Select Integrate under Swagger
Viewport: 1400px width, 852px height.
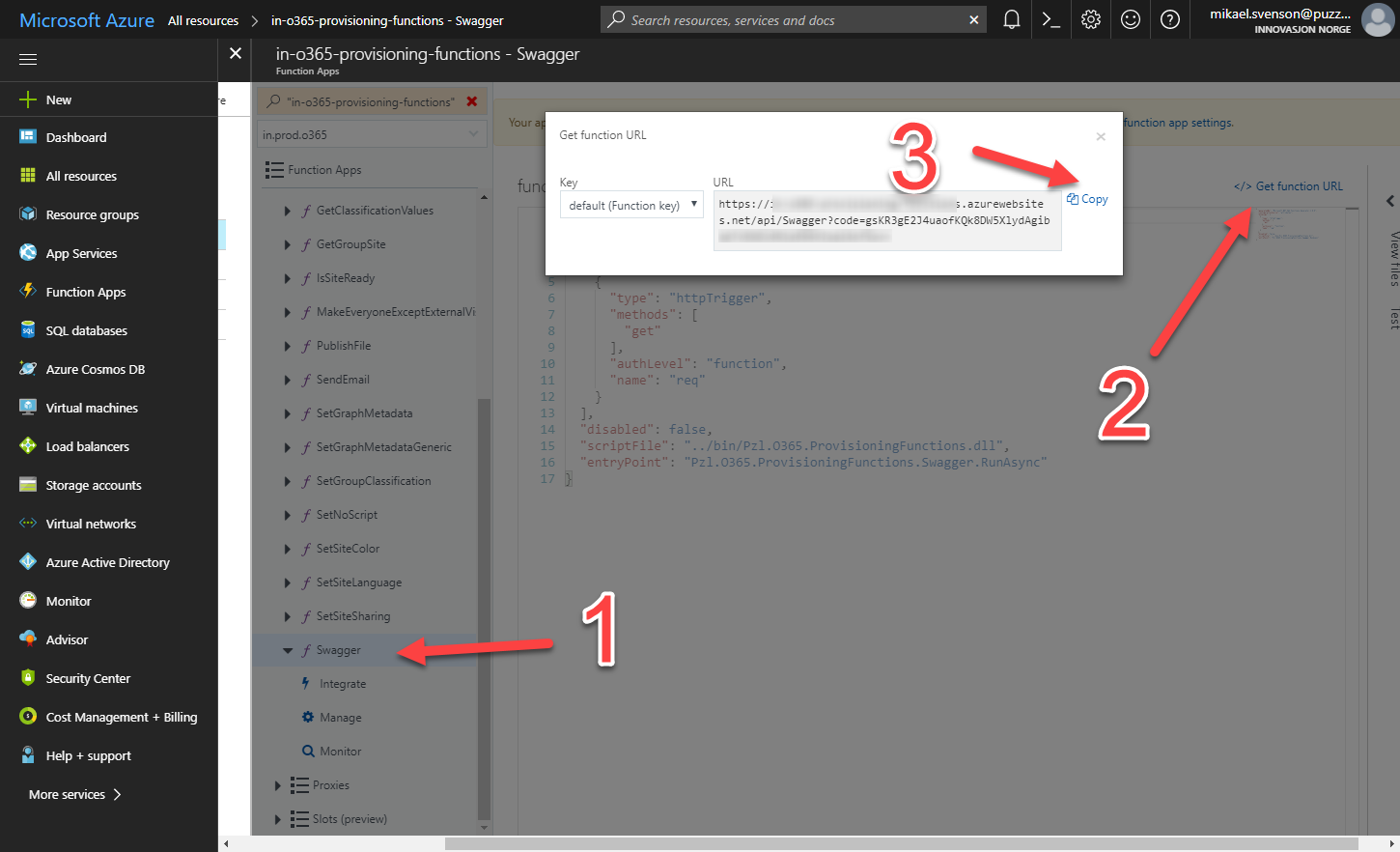click(343, 684)
